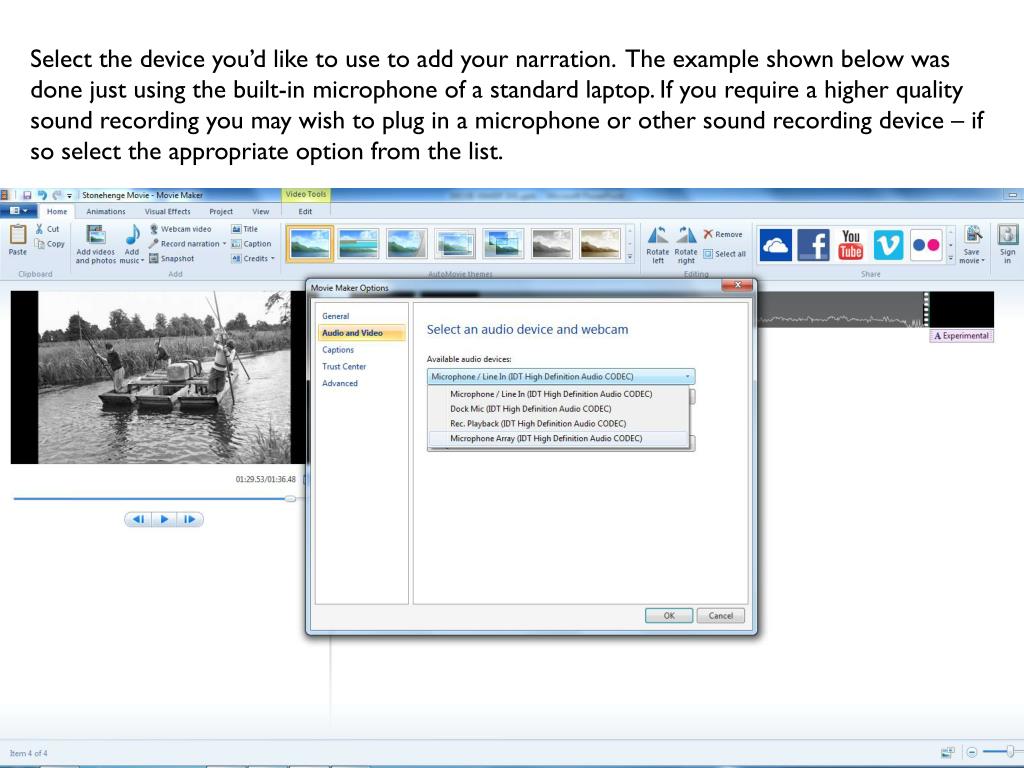Take a Snapshot of the preview
The width and height of the screenshot is (1024, 768).
click(x=172, y=259)
